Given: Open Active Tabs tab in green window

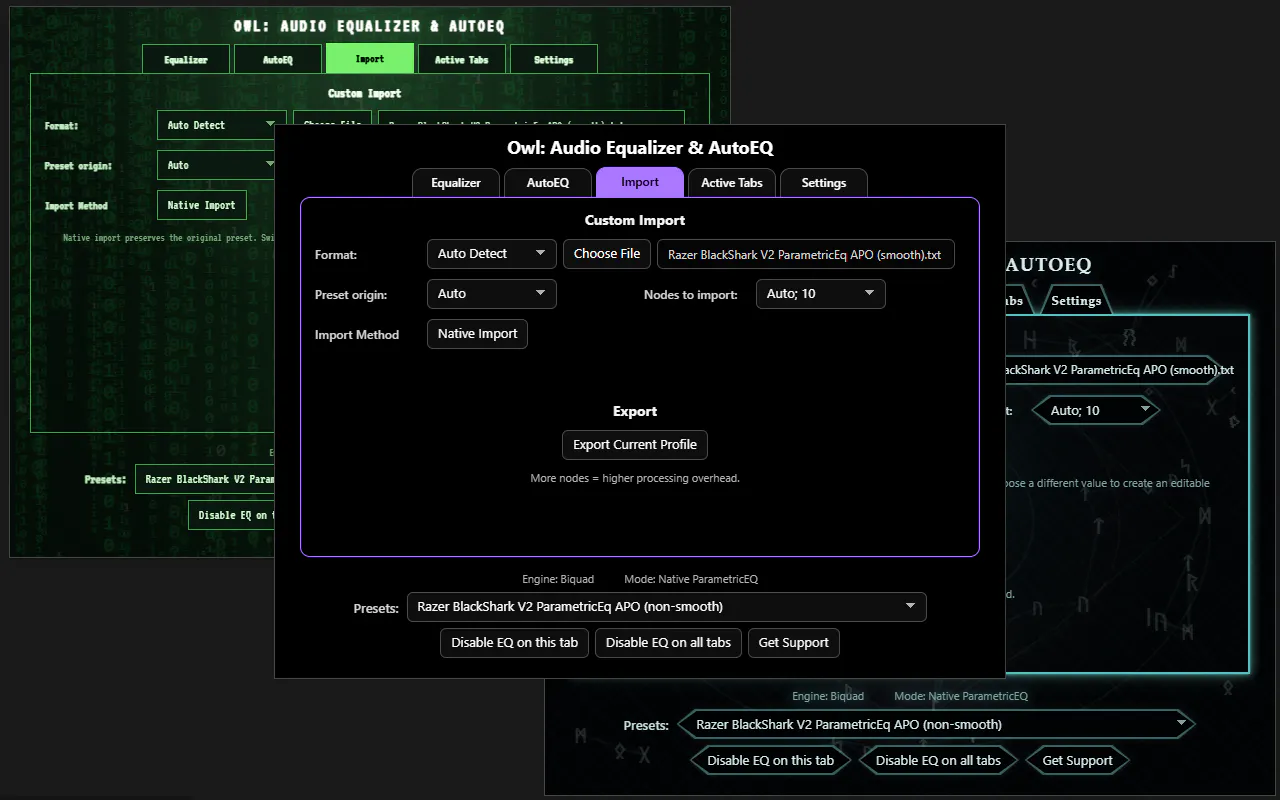Looking at the screenshot, I should 462,59.
